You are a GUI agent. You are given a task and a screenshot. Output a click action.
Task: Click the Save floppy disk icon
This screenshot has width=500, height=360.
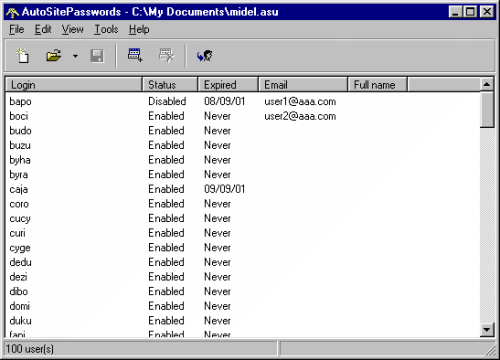97,56
